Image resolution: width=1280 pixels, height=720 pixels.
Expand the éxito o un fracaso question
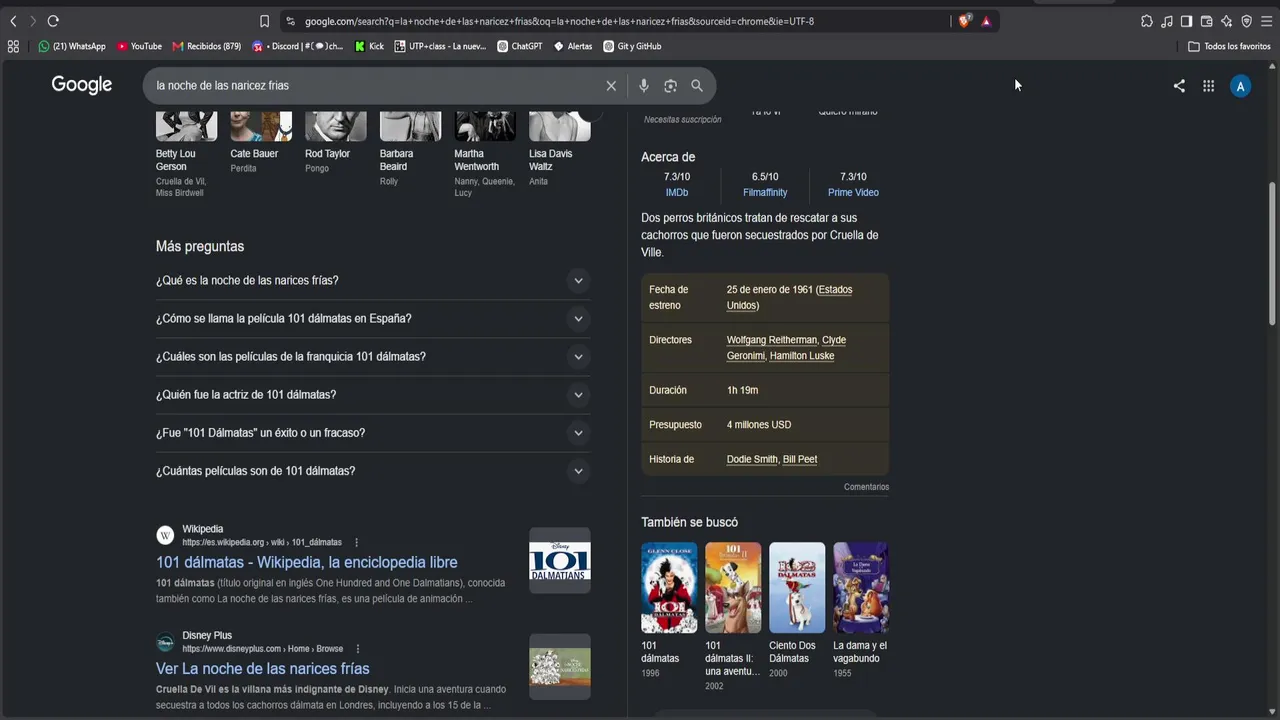pos(373,433)
